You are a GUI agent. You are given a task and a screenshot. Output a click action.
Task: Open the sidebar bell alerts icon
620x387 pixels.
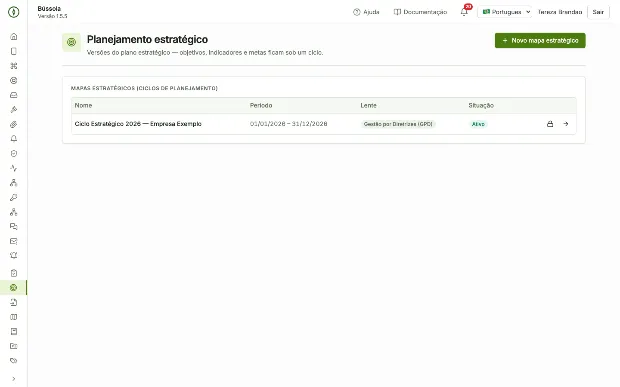pos(13,139)
